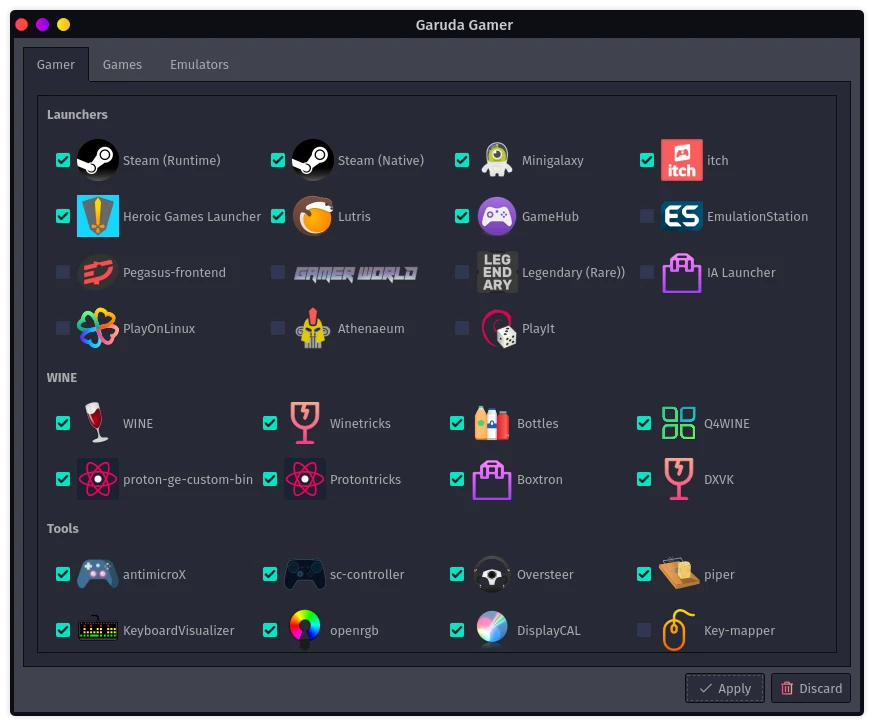
Task: Click the proton-ge-custom-bin atom icon
Action: (x=98, y=479)
